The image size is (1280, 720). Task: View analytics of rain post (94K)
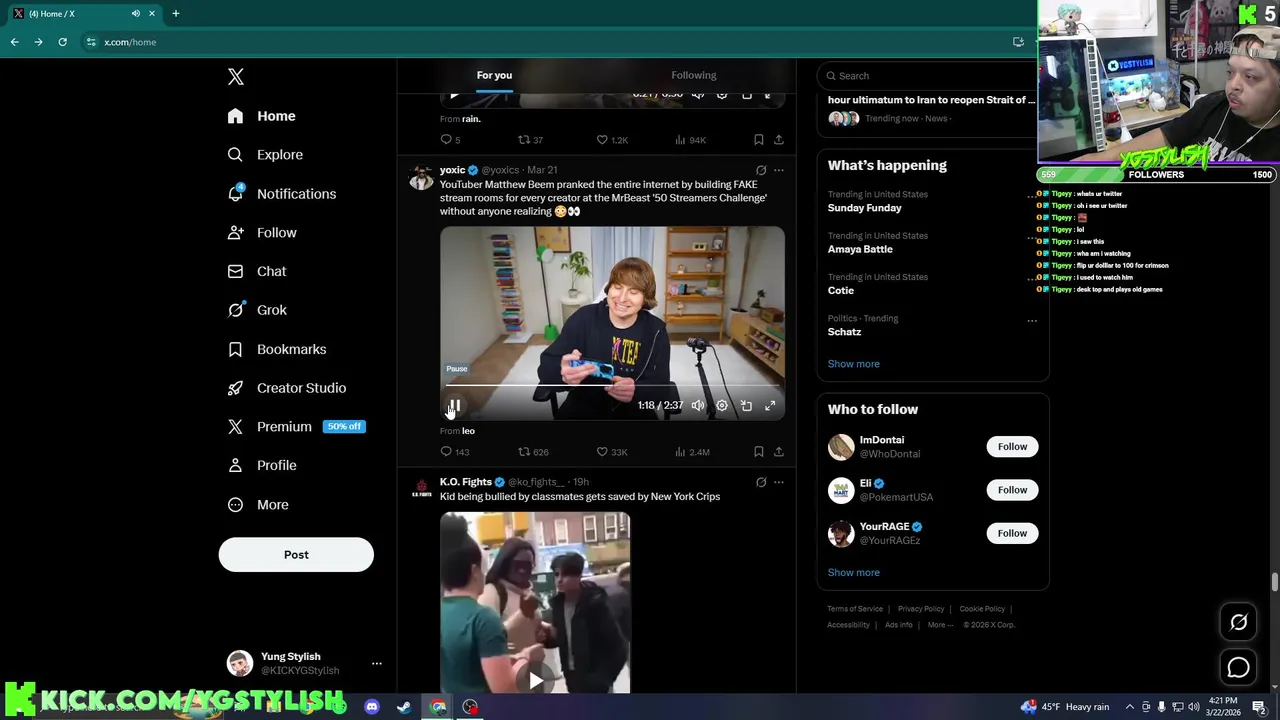691,140
